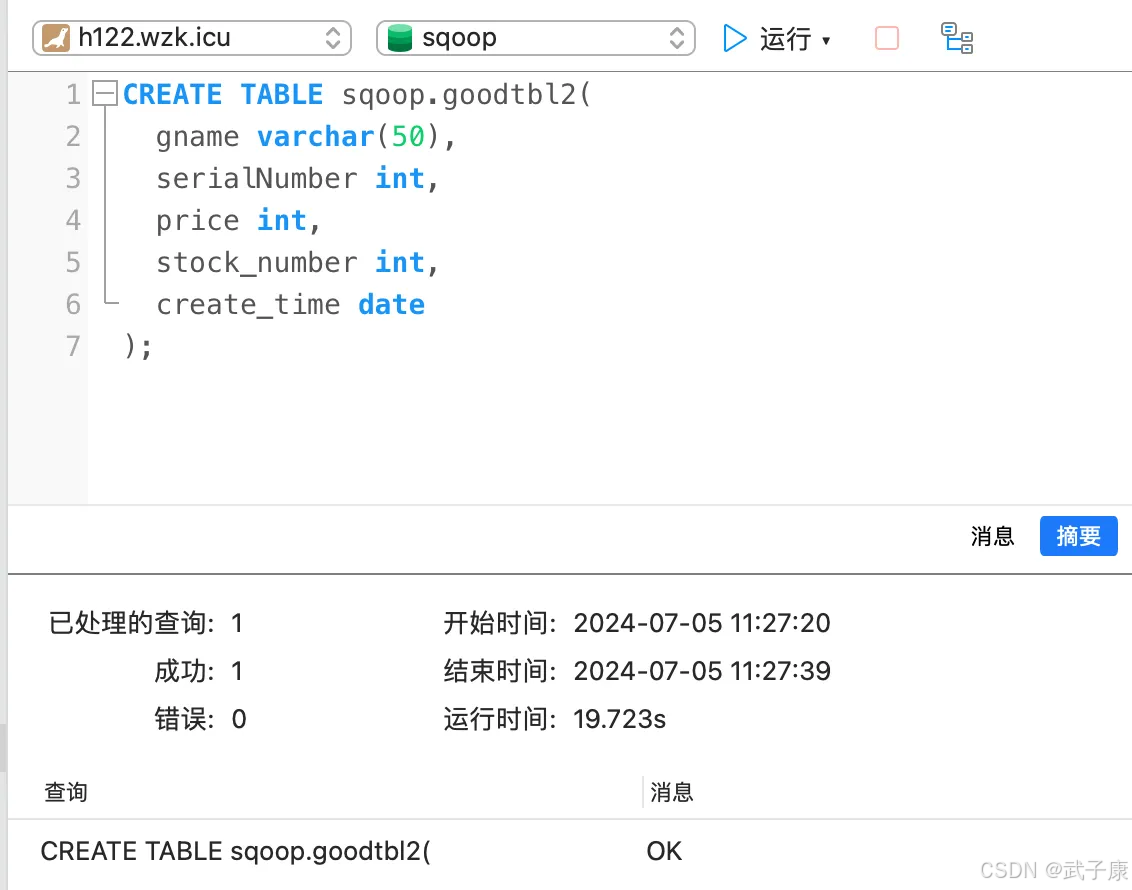Click the 运行时间 19.723s value
Screen dimensions: 1132x890
pos(622,718)
